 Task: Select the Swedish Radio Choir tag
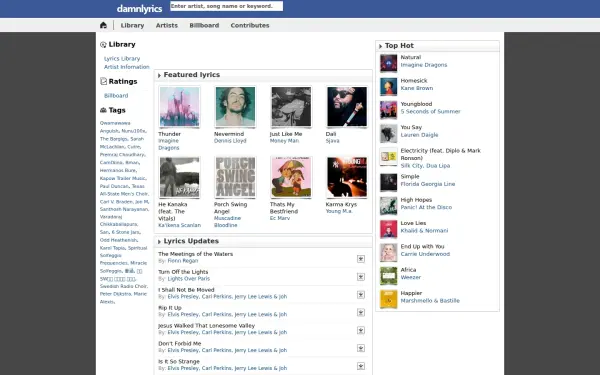pos(123,286)
